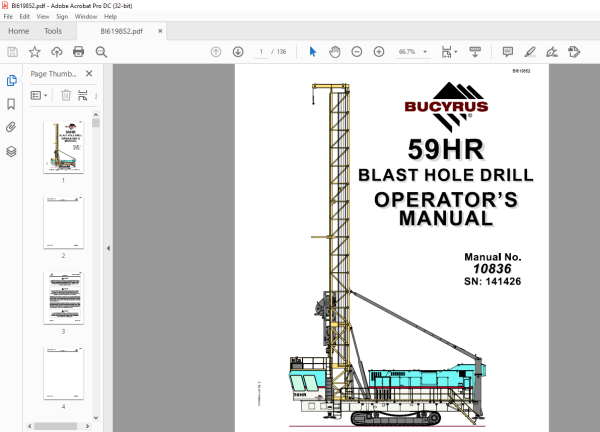Viewport: 600px width, 432px height.
Task: Click thumbnail horizontal scroll left arrow
Action: tap(30, 426)
